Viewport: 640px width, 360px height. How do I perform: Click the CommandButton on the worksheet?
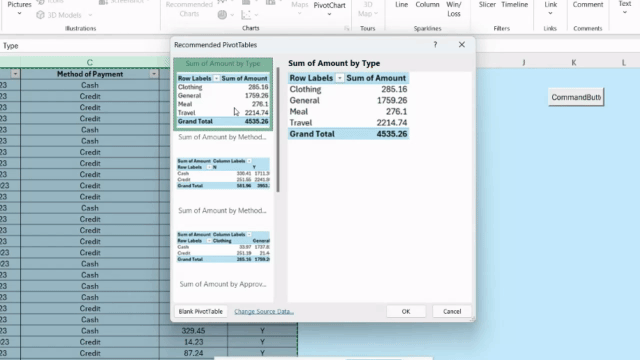[x=576, y=97]
